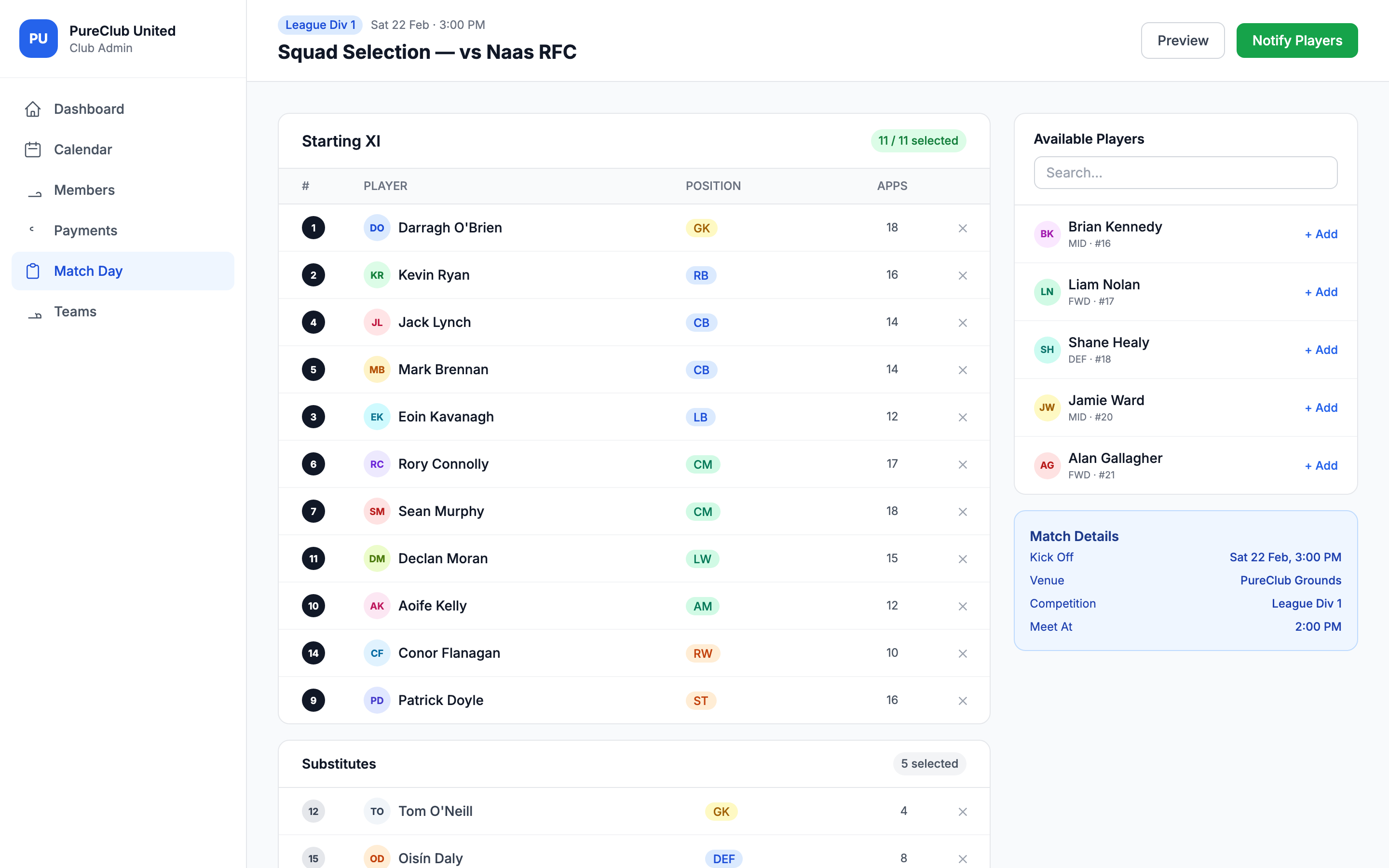This screenshot has height=868, width=1389.
Task: Click the DO avatar for Darragh O'Brien
Action: (x=377, y=228)
